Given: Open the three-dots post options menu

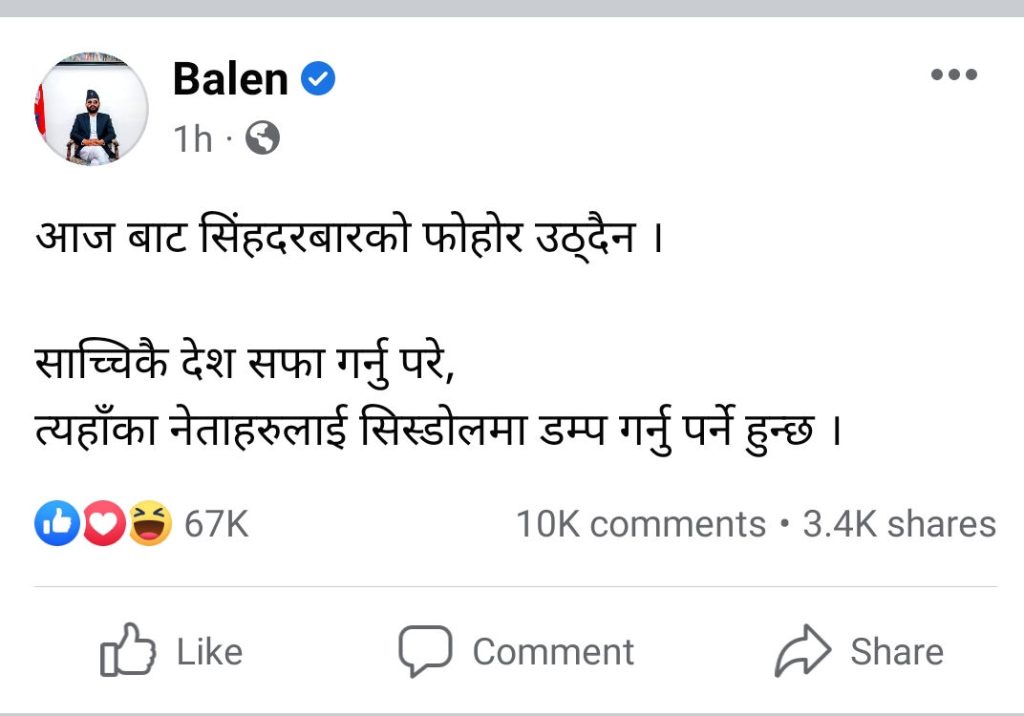Looking at the screenshot, I should (x=952, y=76).
